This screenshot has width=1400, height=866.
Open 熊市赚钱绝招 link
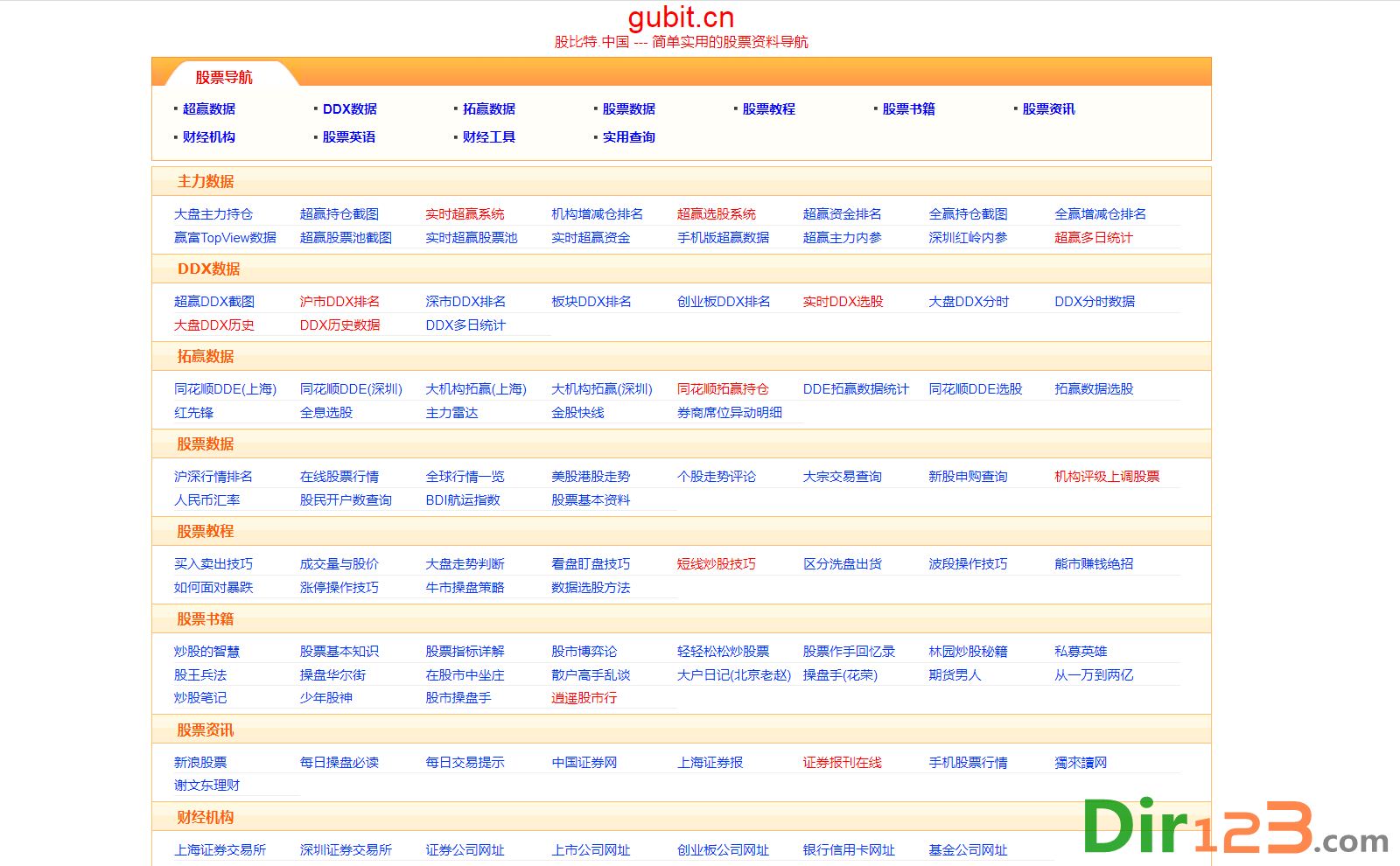click(1094, 564)
